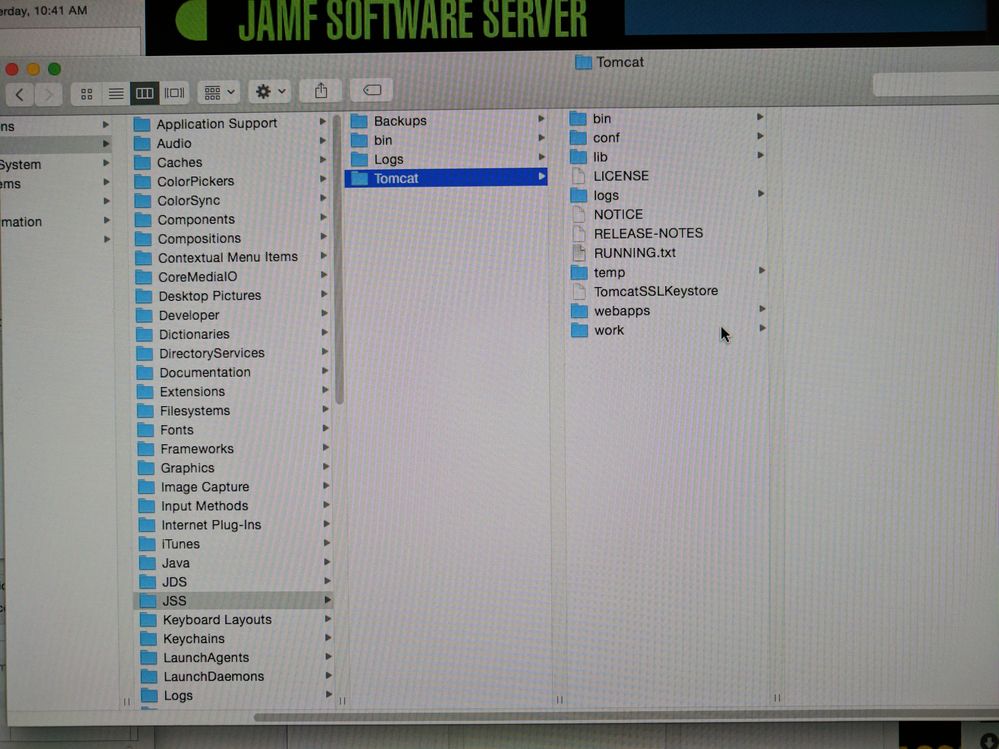Viewport: 999px width, 749px height.
Task: Select the Dictionaries folder
Action: 194,334
